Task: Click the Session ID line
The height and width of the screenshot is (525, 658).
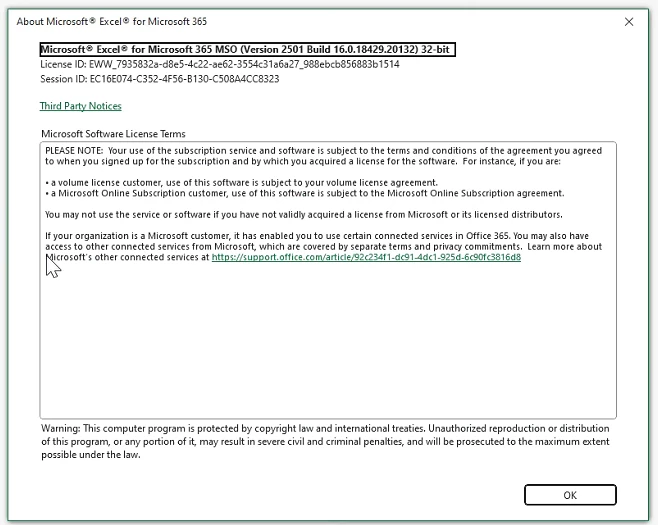Action: (x=159, y=79)
